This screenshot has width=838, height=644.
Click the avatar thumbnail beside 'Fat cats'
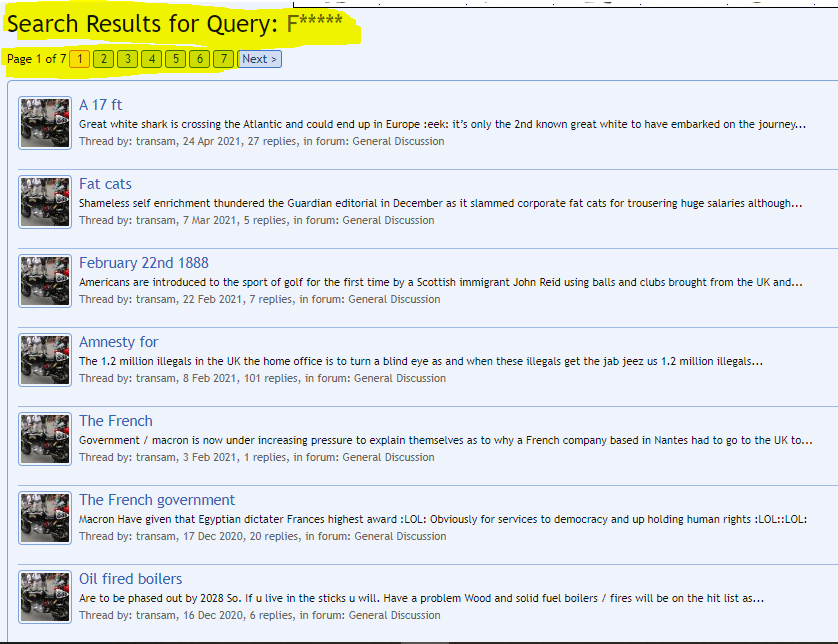[44, 201]
